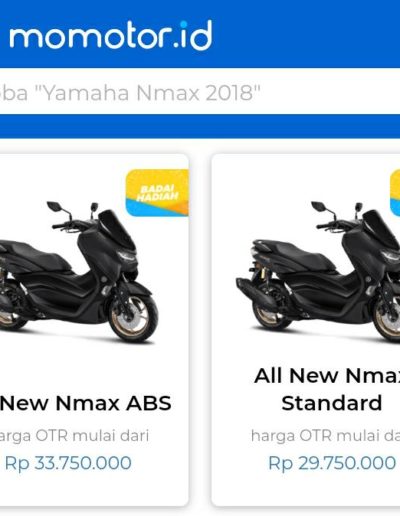Select the partial Badai Hadiah badge on Standard card
This screenshot has width=400, height=516.
(x=395, y=193)
